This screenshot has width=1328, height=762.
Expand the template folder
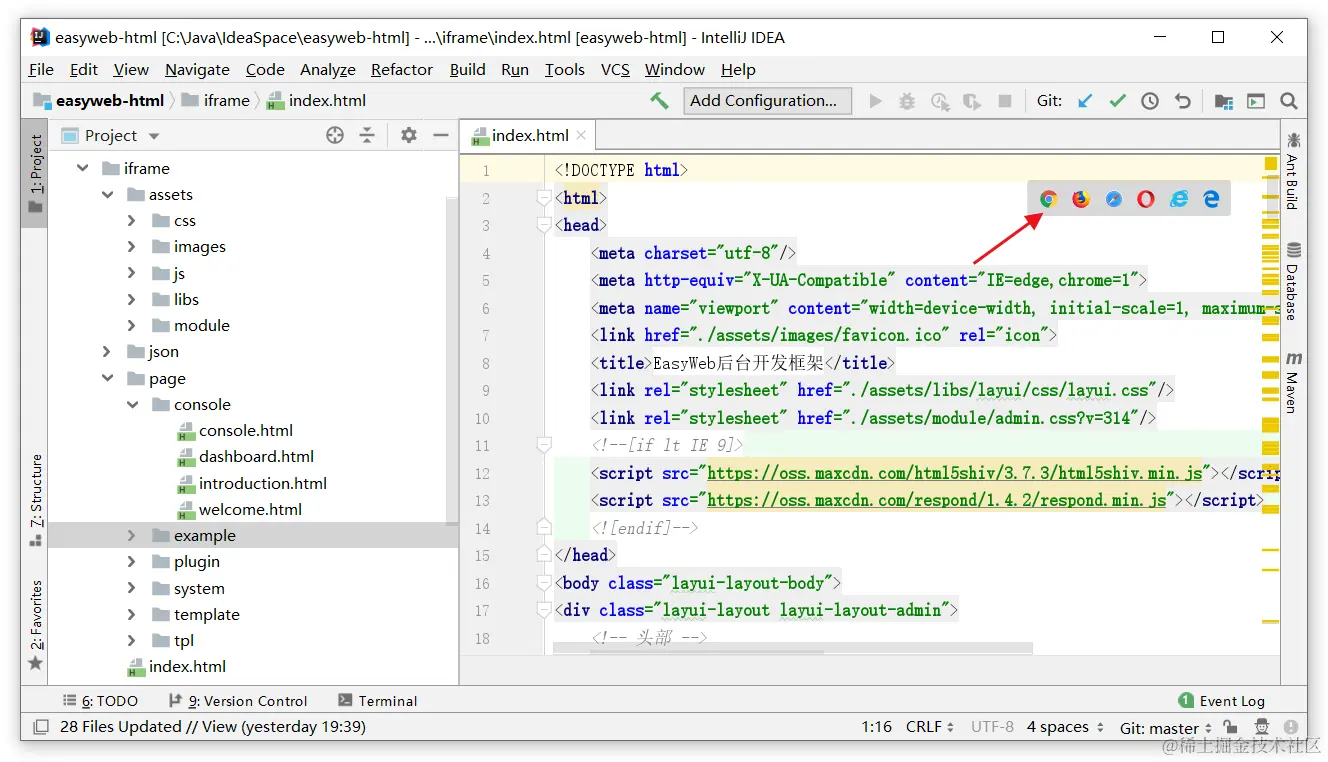[132, 615]
